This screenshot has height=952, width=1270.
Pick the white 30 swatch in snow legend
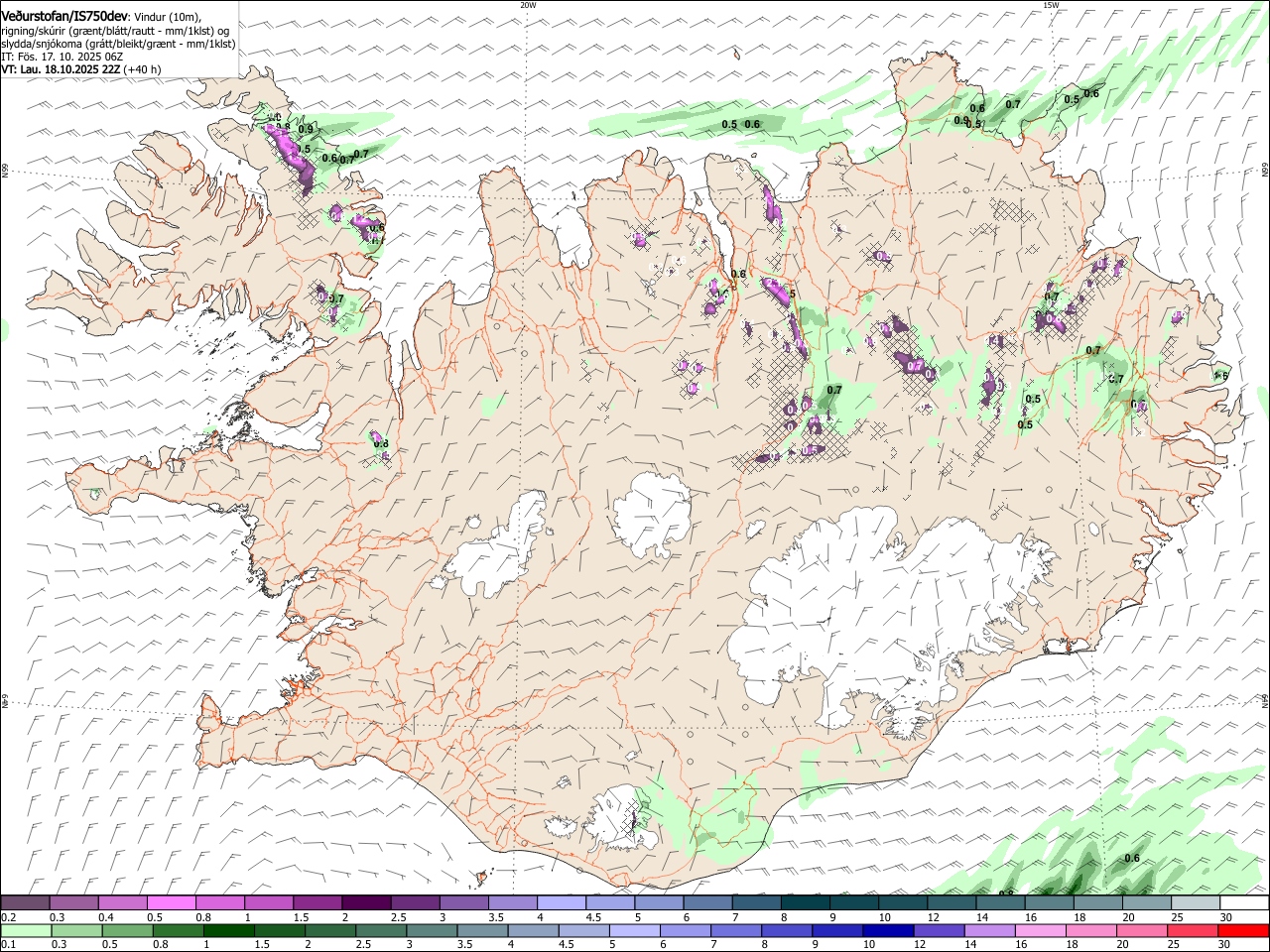pos(1244,903)
